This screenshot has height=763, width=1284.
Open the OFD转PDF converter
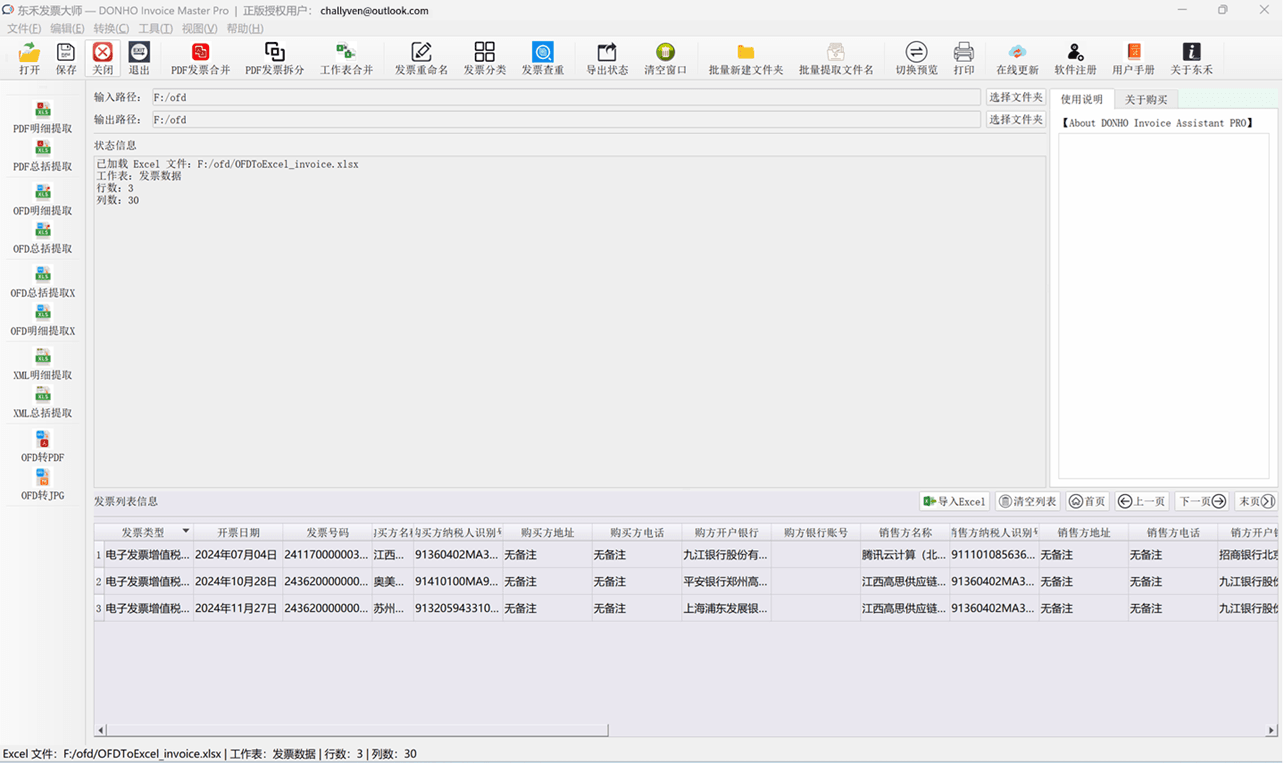coord(43,447)
